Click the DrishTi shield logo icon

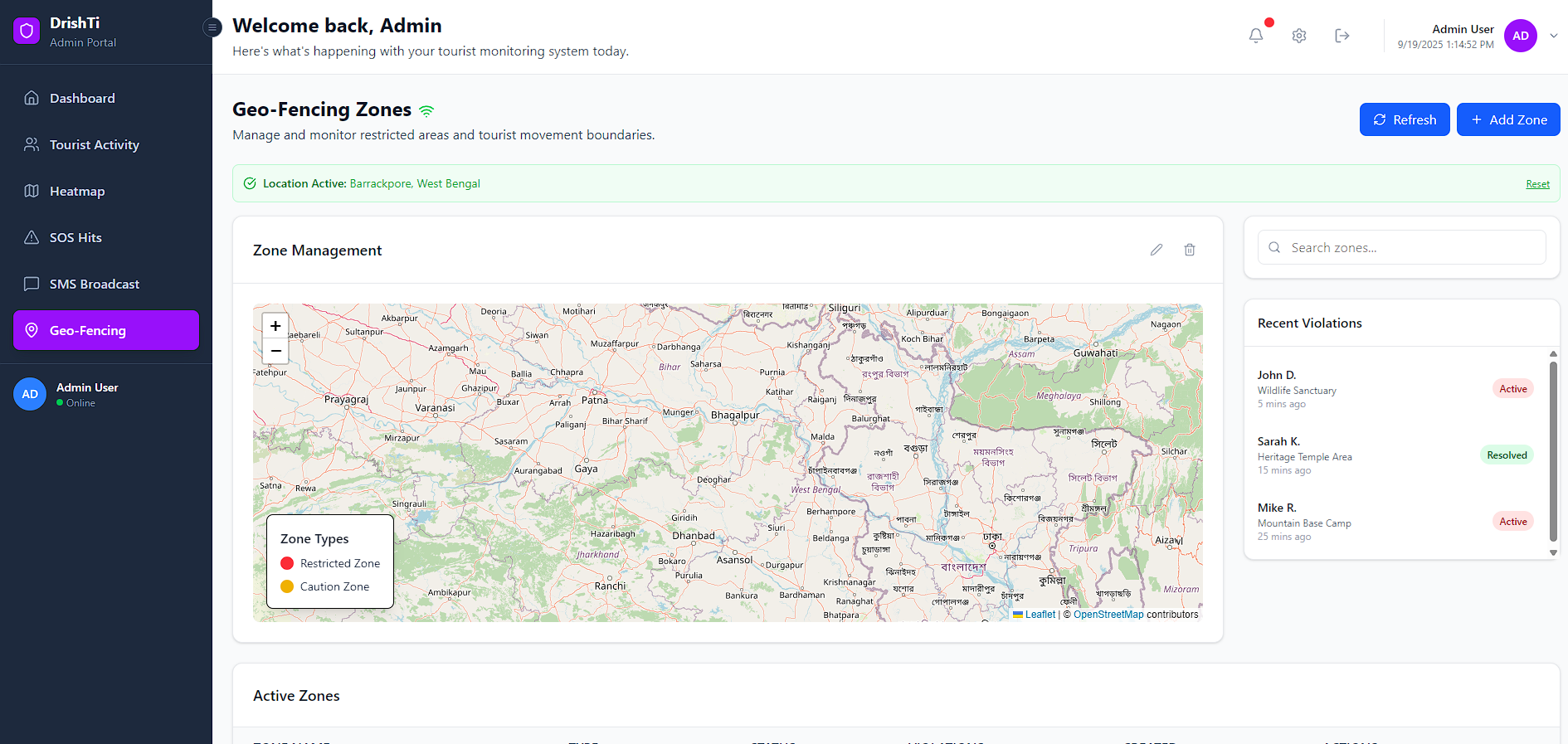(27, 32)
